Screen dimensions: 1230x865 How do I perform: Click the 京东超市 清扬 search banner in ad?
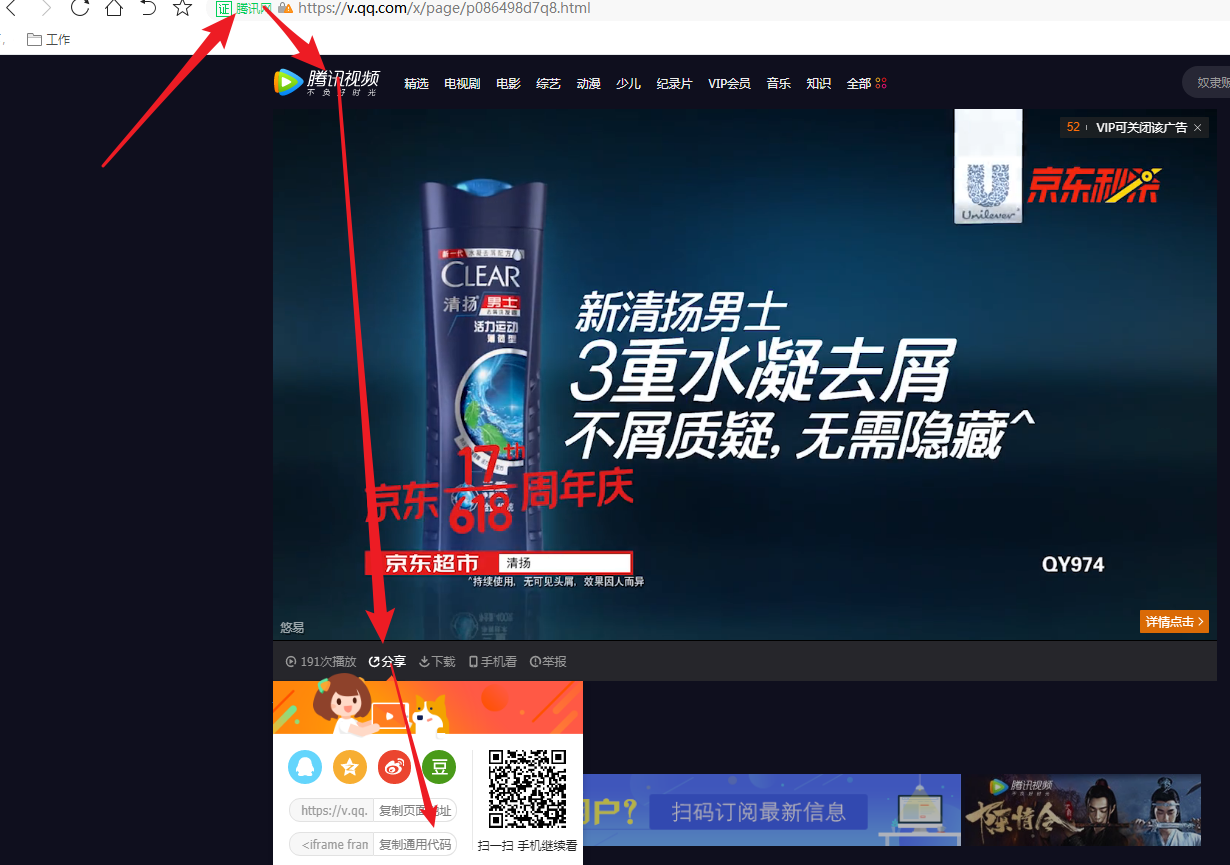tap(499, 563)
